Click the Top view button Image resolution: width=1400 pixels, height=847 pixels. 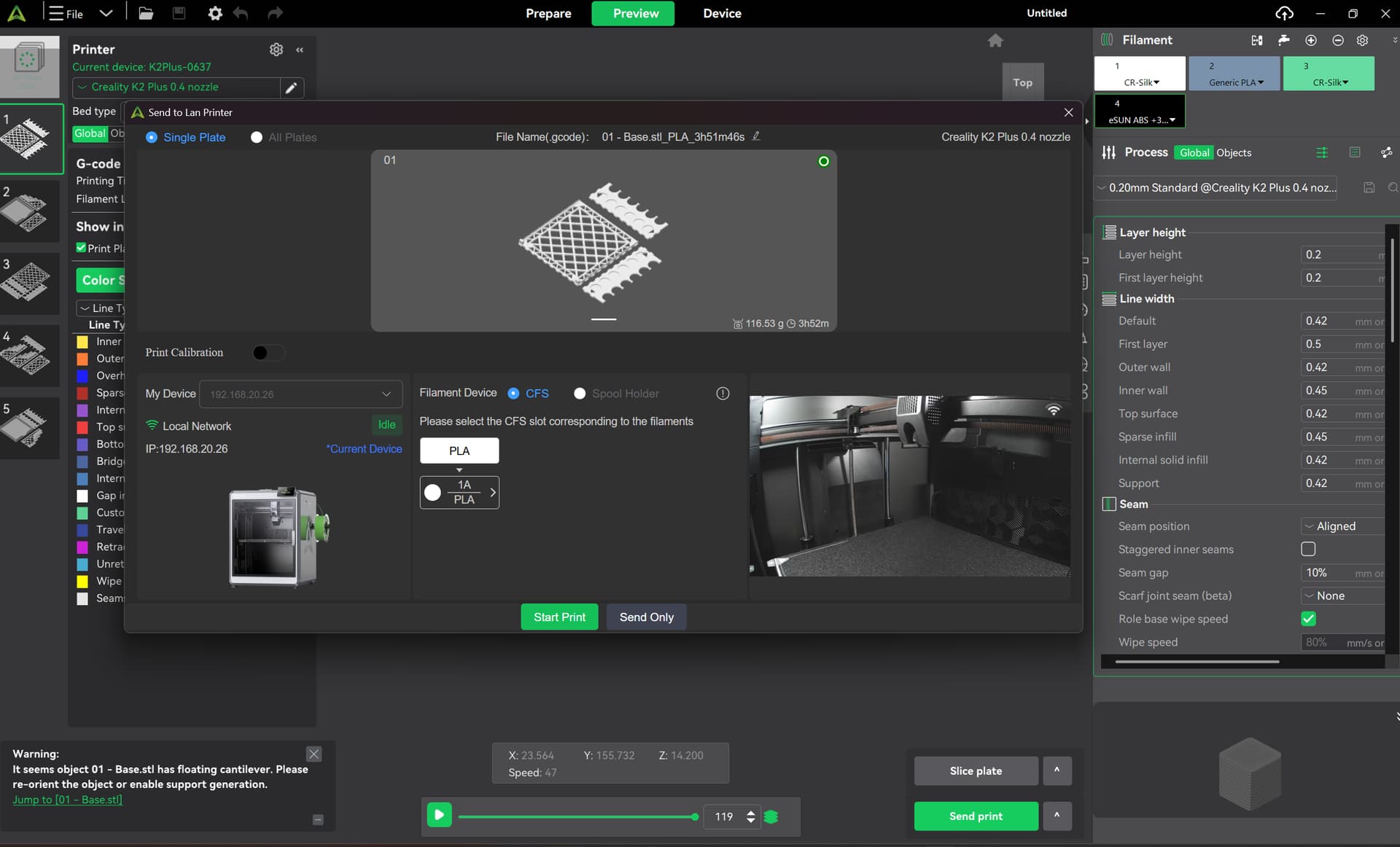tap(1022, 82)
